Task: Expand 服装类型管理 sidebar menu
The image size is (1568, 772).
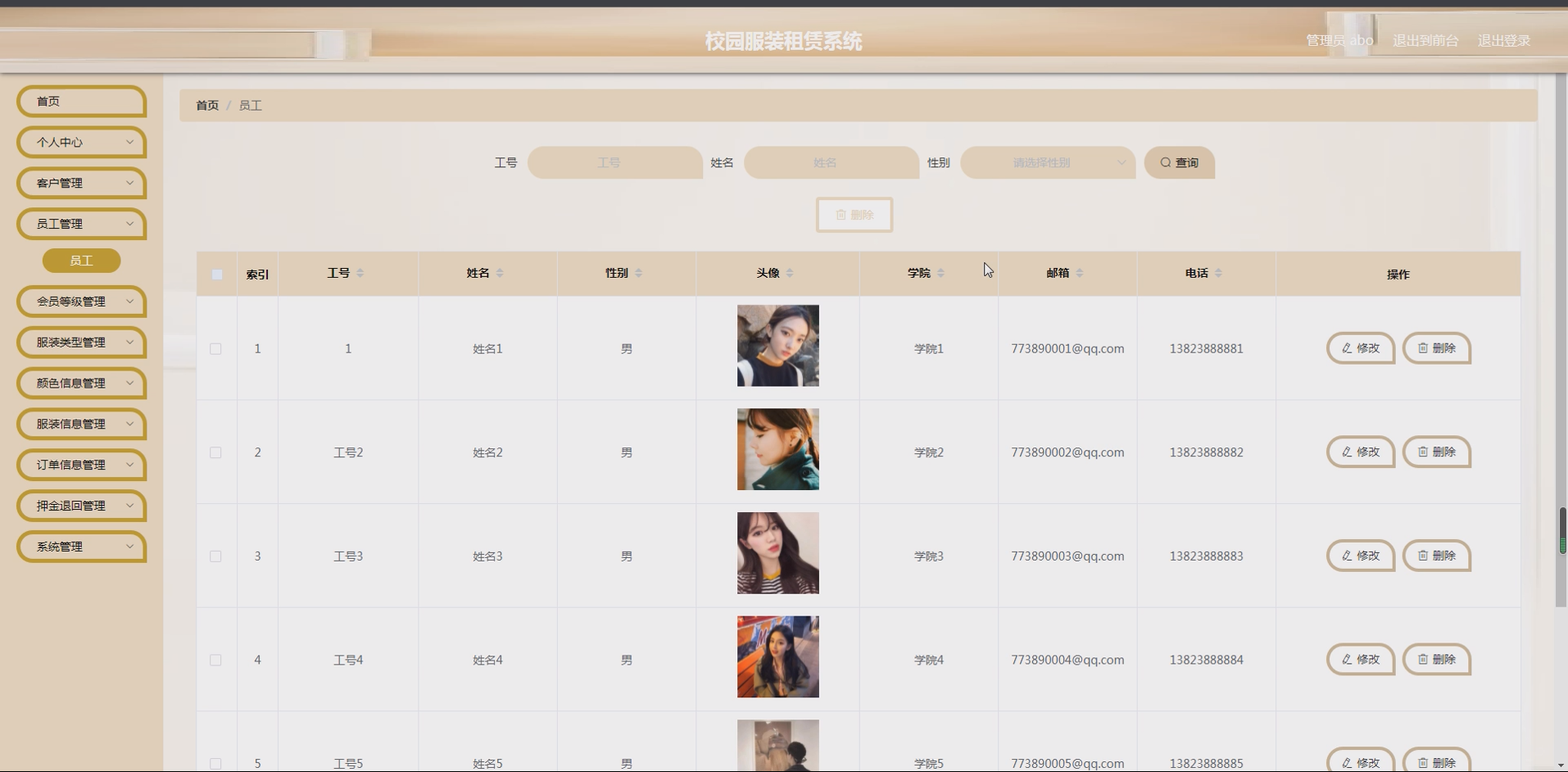Action: click(81, 343)
